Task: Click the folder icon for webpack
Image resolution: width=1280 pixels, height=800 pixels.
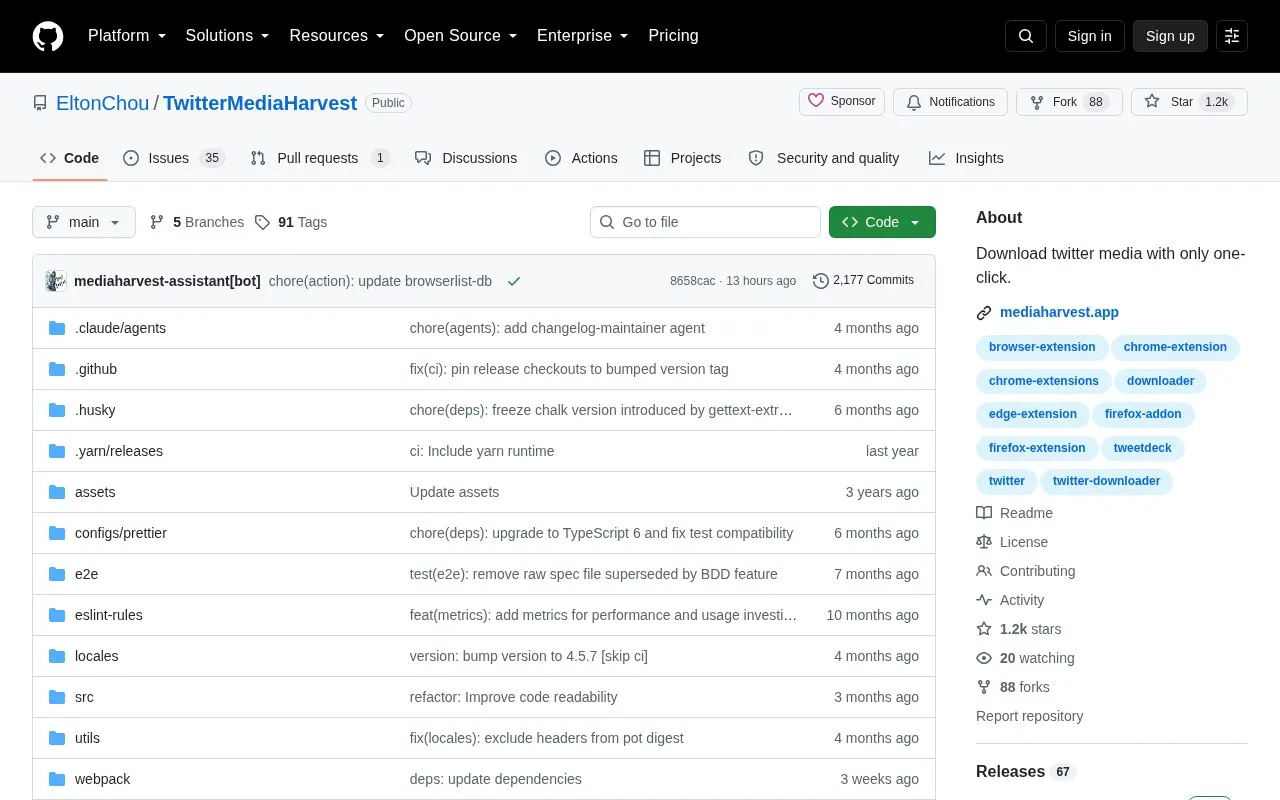Action: tap(57, 779)
